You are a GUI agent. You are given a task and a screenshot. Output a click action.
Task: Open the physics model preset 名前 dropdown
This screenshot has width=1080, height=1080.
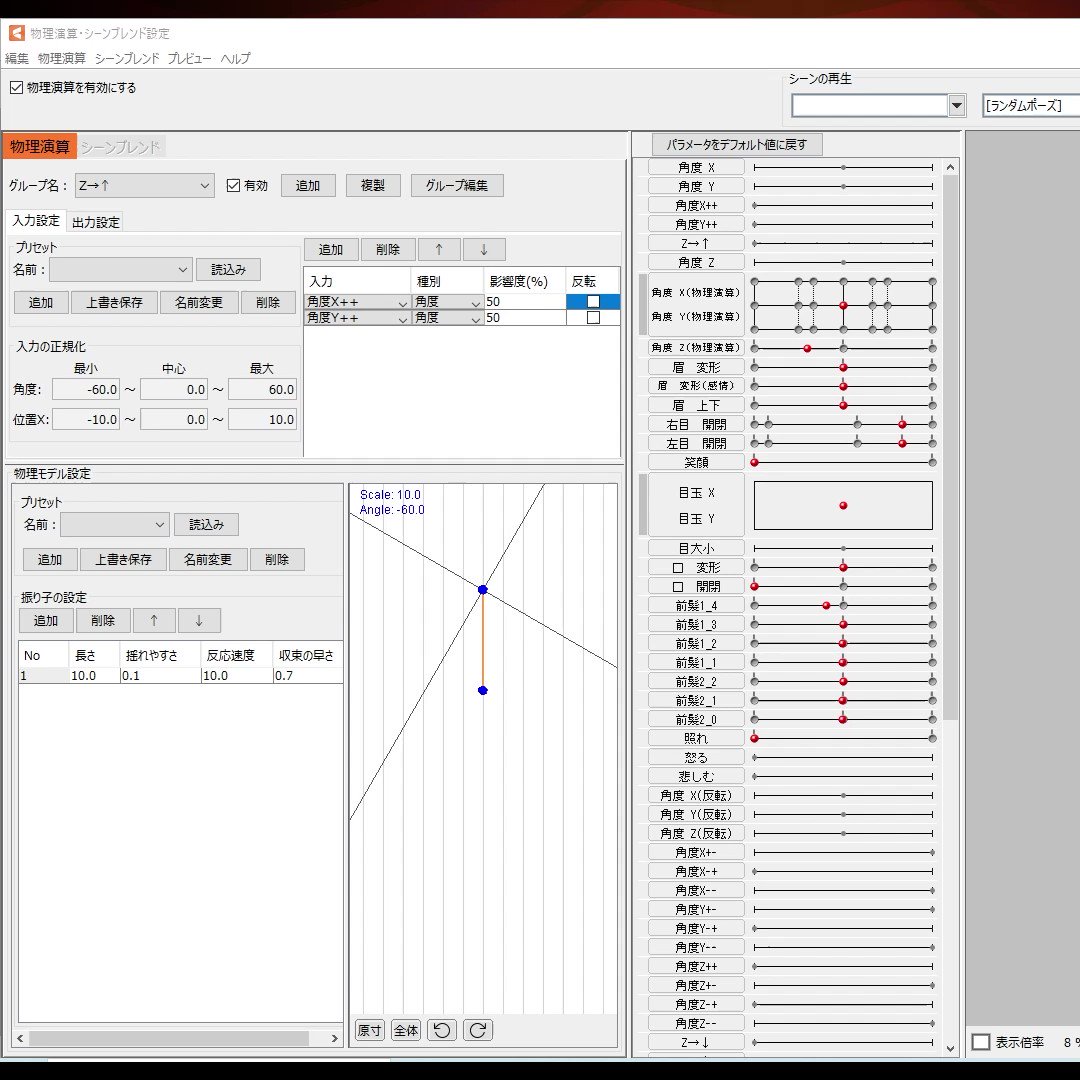[114, 525]
